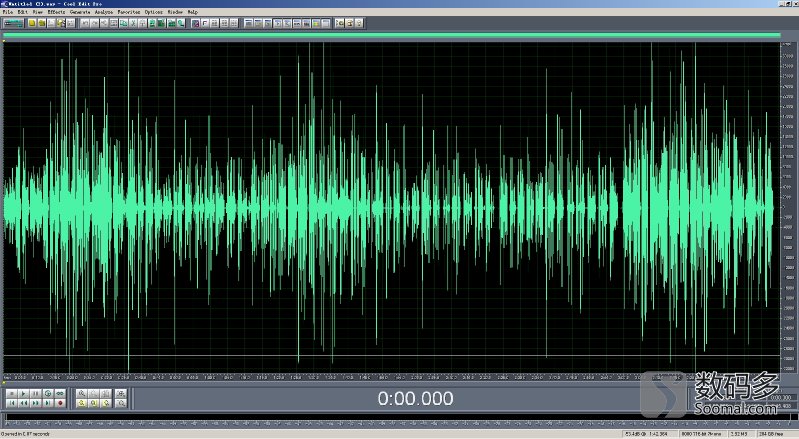799x439 pixels.
Task: Click Zoom Out Horizontally magnifier icon
Action: (94, 393)
